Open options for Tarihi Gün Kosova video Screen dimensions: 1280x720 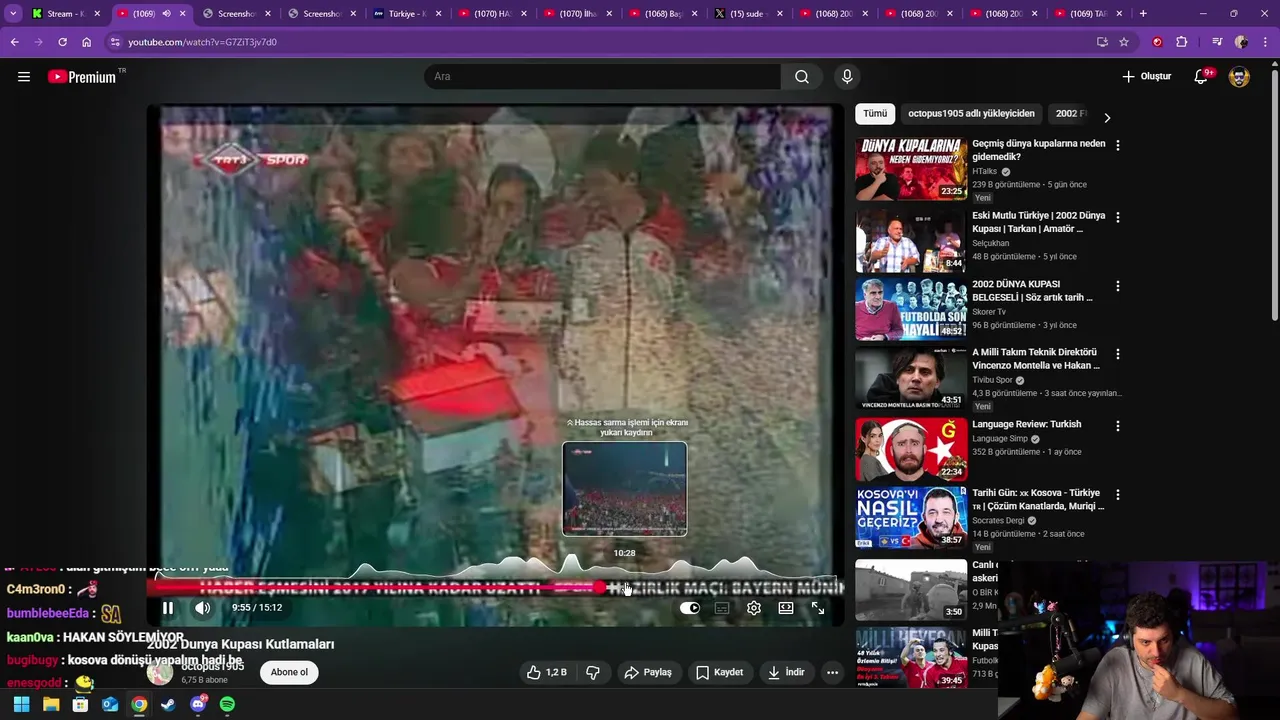coord(1118,495)
